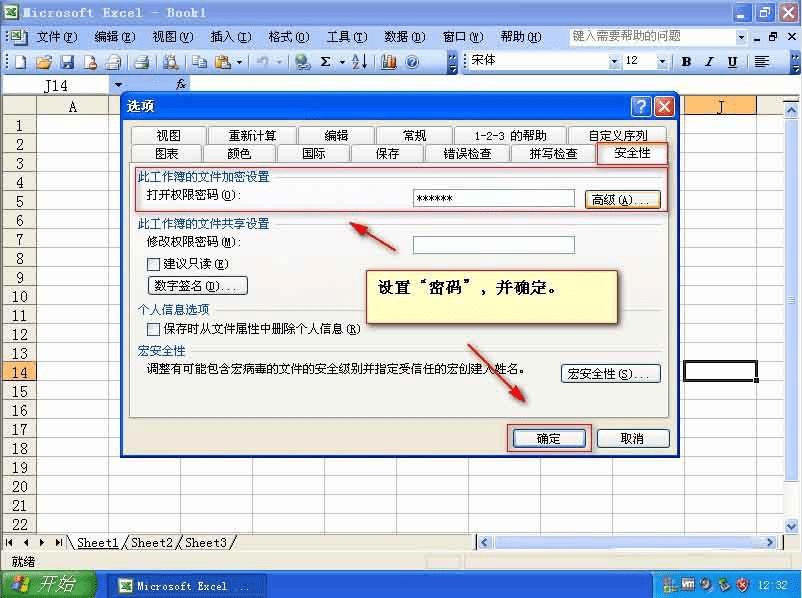Tick the 建议只读 checkbox
Image resolution: width=802 pixels, height=598 pixels.
(x=153, y=264)
